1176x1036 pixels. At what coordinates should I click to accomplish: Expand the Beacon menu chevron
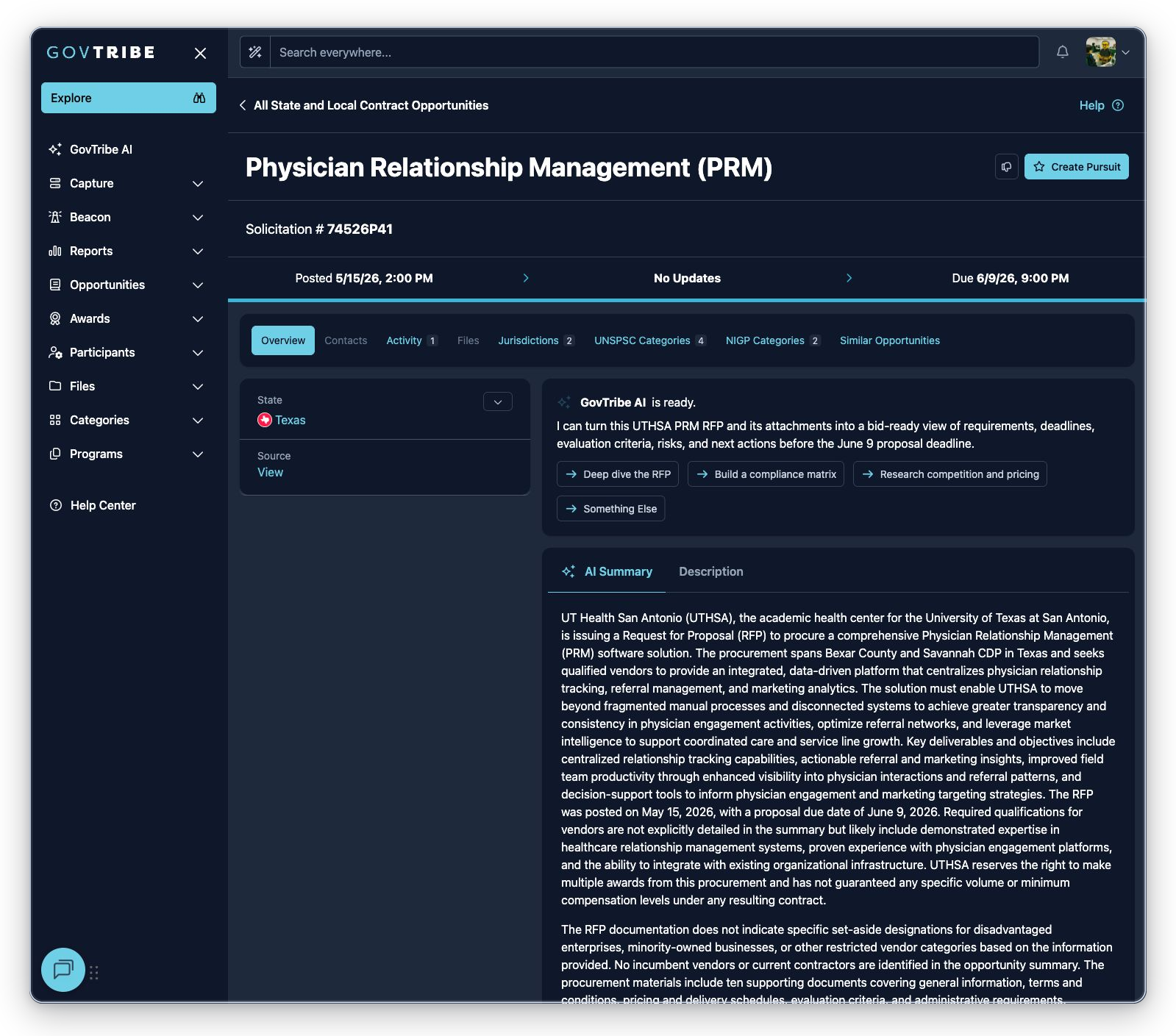point(198,217)
